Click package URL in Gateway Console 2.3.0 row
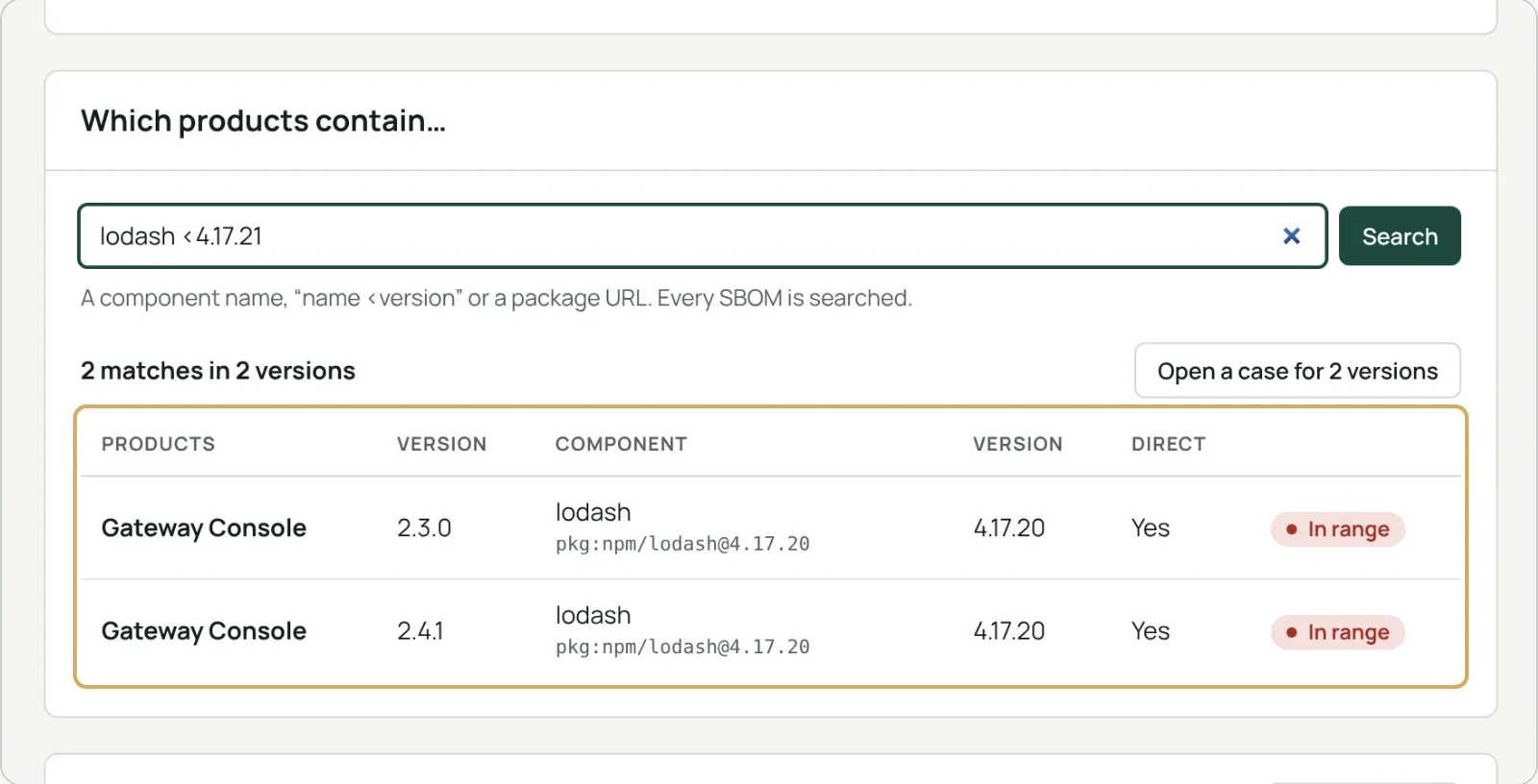The height and width of the screenshot is (784, 1538). (x=682, y=544)
